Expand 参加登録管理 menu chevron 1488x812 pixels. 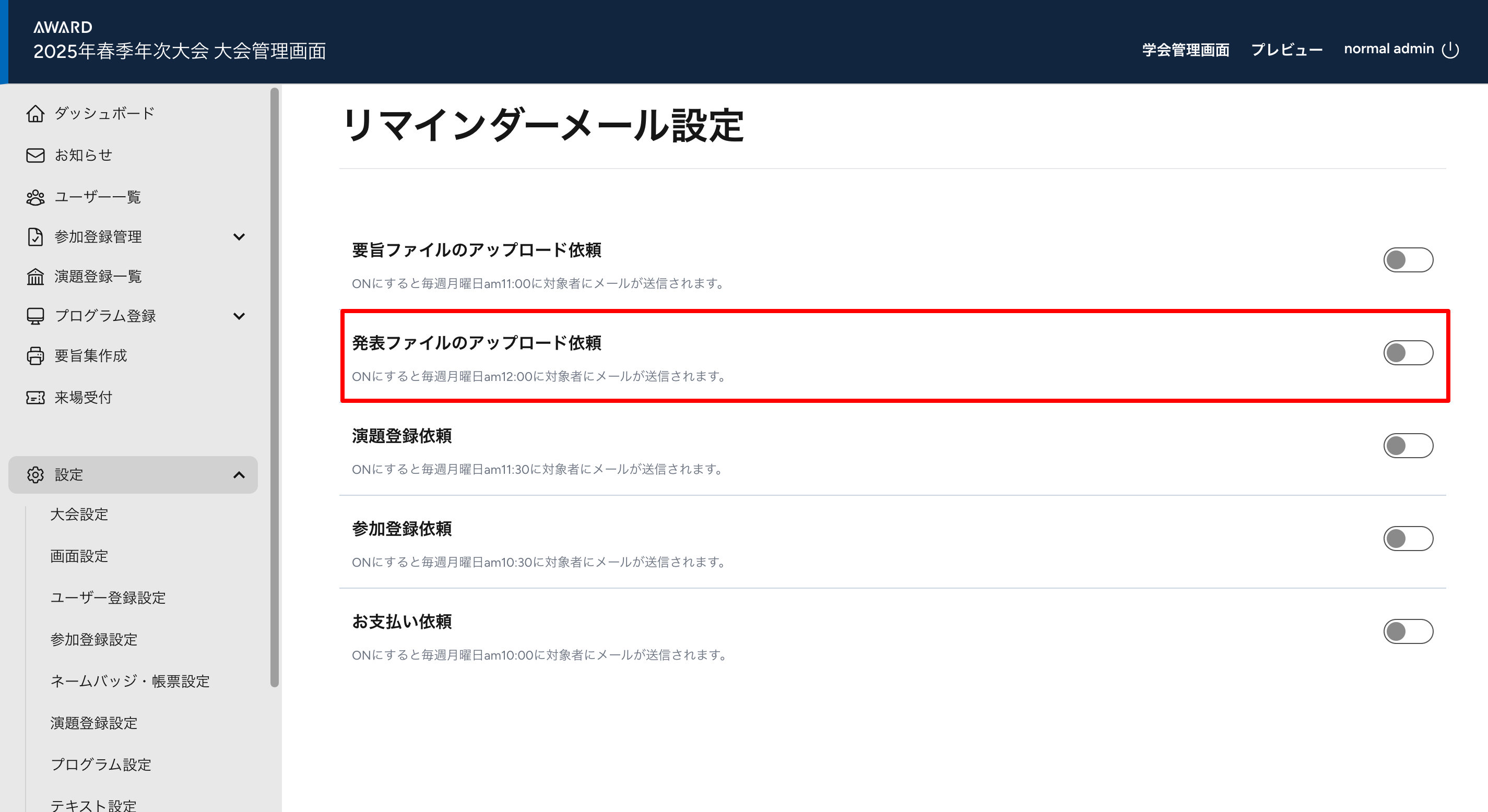(239, 237)
